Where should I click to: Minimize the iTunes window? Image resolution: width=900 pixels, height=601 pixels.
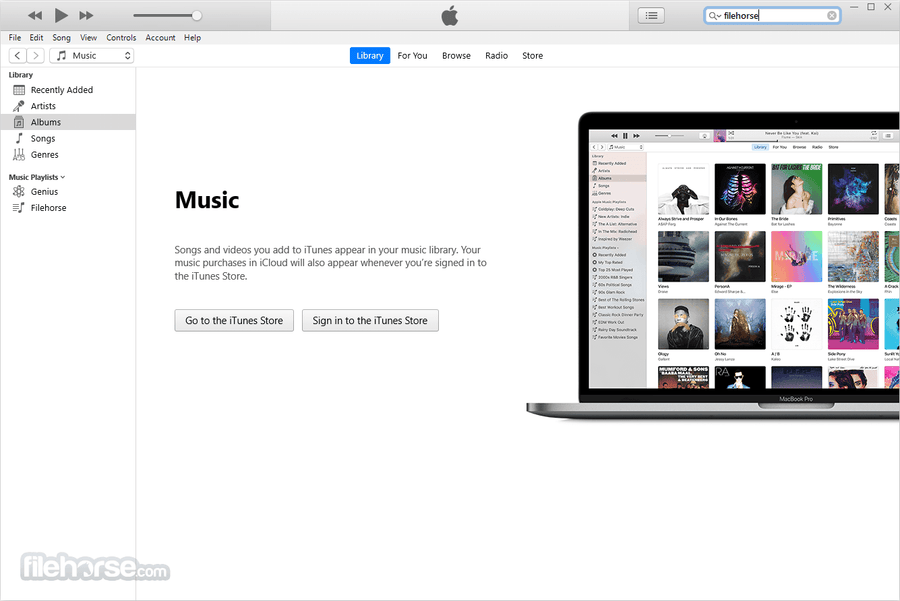[x=854, y=7]
